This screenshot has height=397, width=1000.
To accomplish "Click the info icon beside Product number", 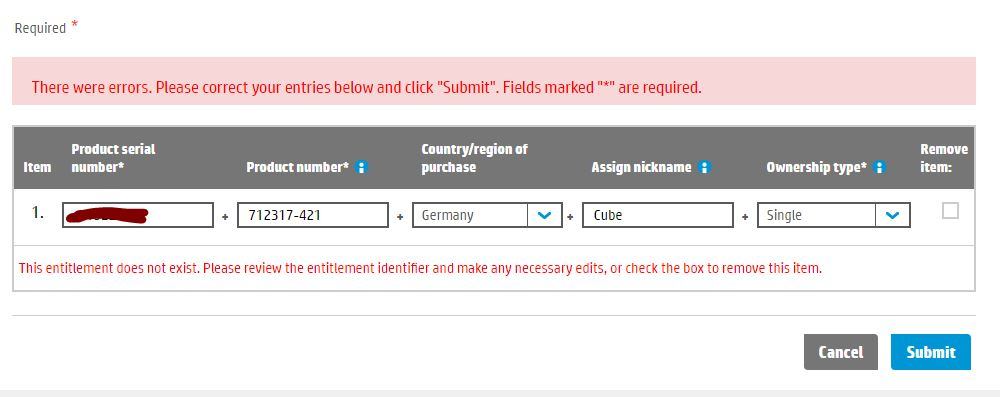I will [x=361, y=167].
